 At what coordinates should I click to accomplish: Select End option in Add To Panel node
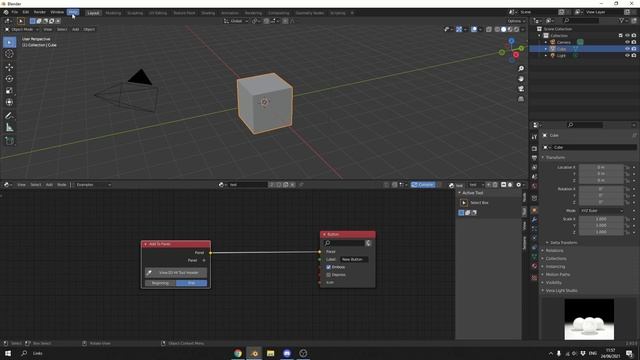coord(191,283)
